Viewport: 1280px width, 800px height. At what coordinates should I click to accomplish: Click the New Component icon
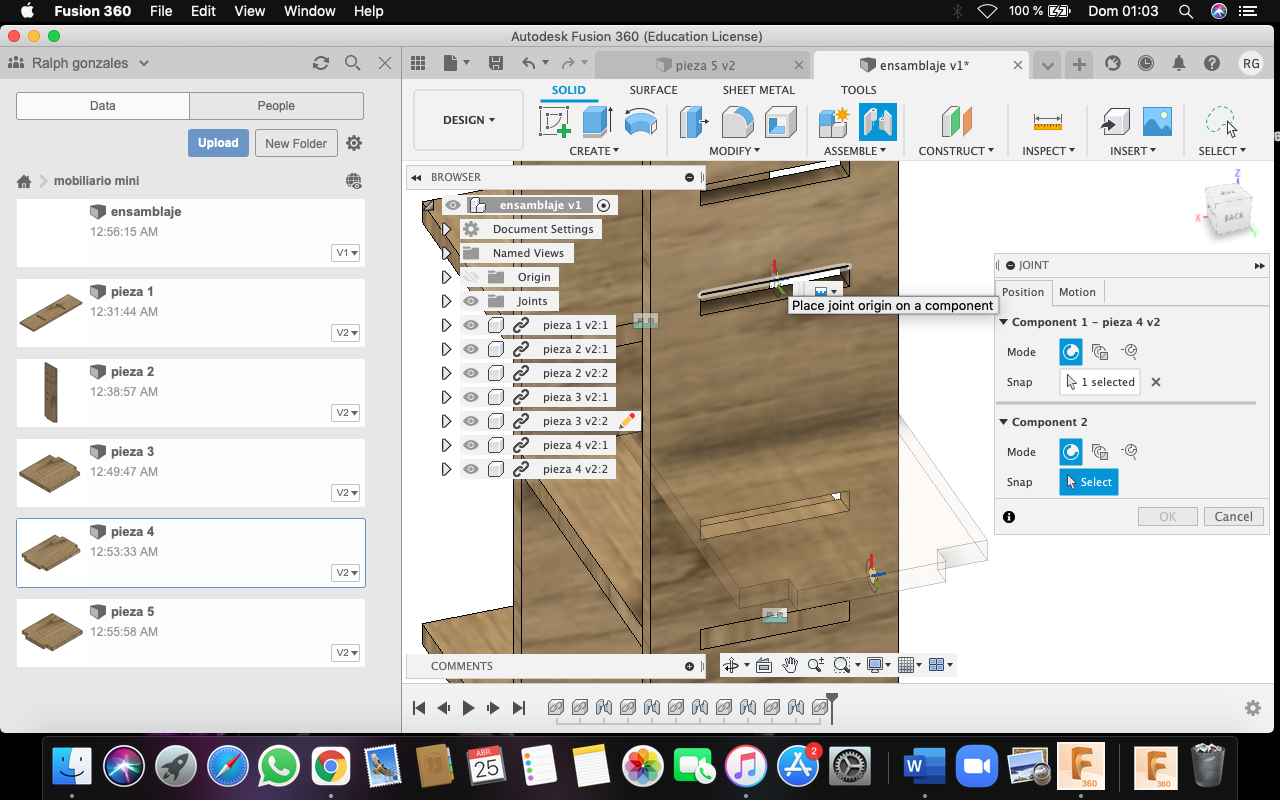coord(834,122)
